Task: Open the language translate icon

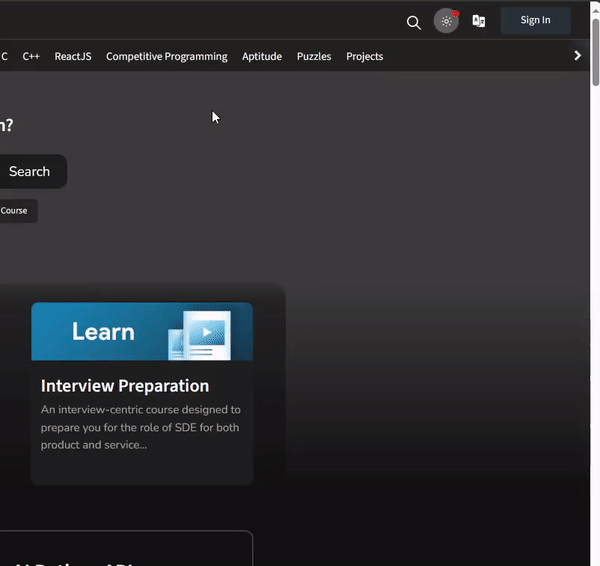Action: click(x=479, y=21)
